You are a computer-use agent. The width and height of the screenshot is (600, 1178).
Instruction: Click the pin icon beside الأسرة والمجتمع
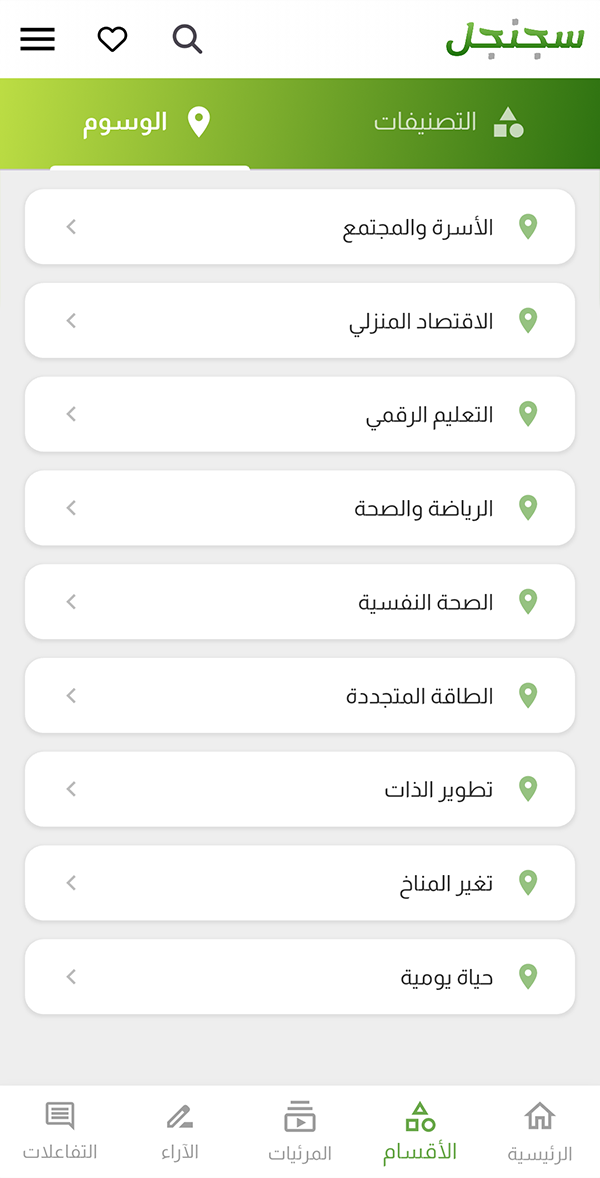[529, 226]
